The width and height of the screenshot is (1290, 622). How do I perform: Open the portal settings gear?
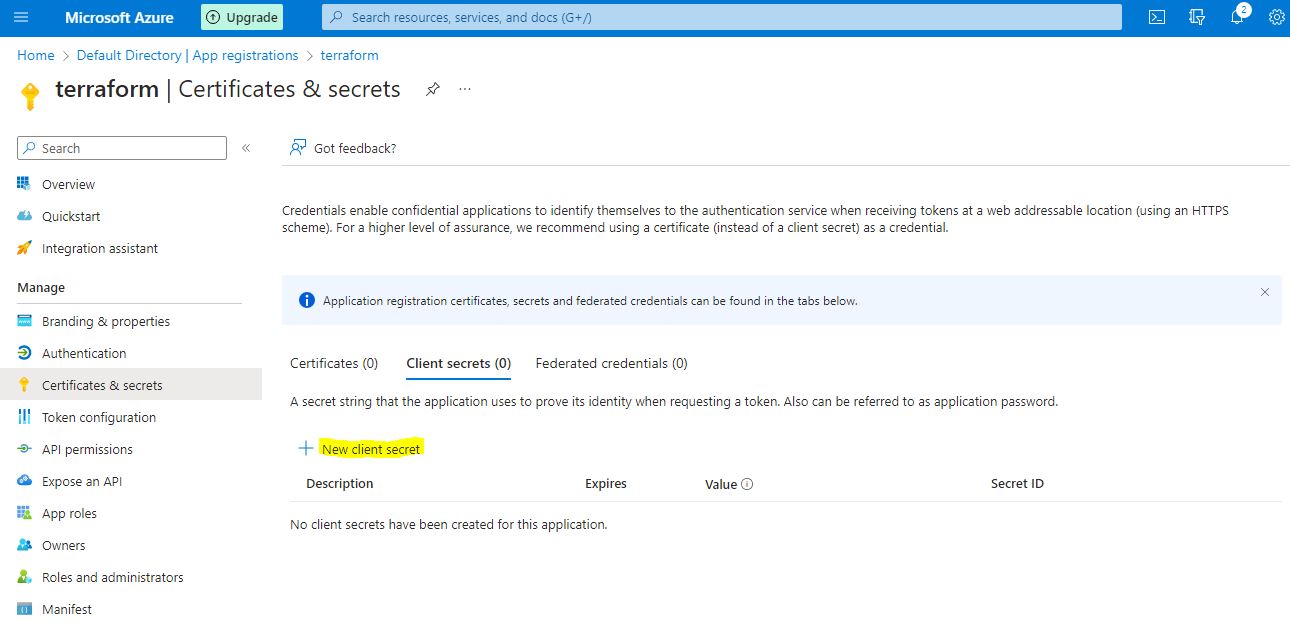[x=1276, y=17]
